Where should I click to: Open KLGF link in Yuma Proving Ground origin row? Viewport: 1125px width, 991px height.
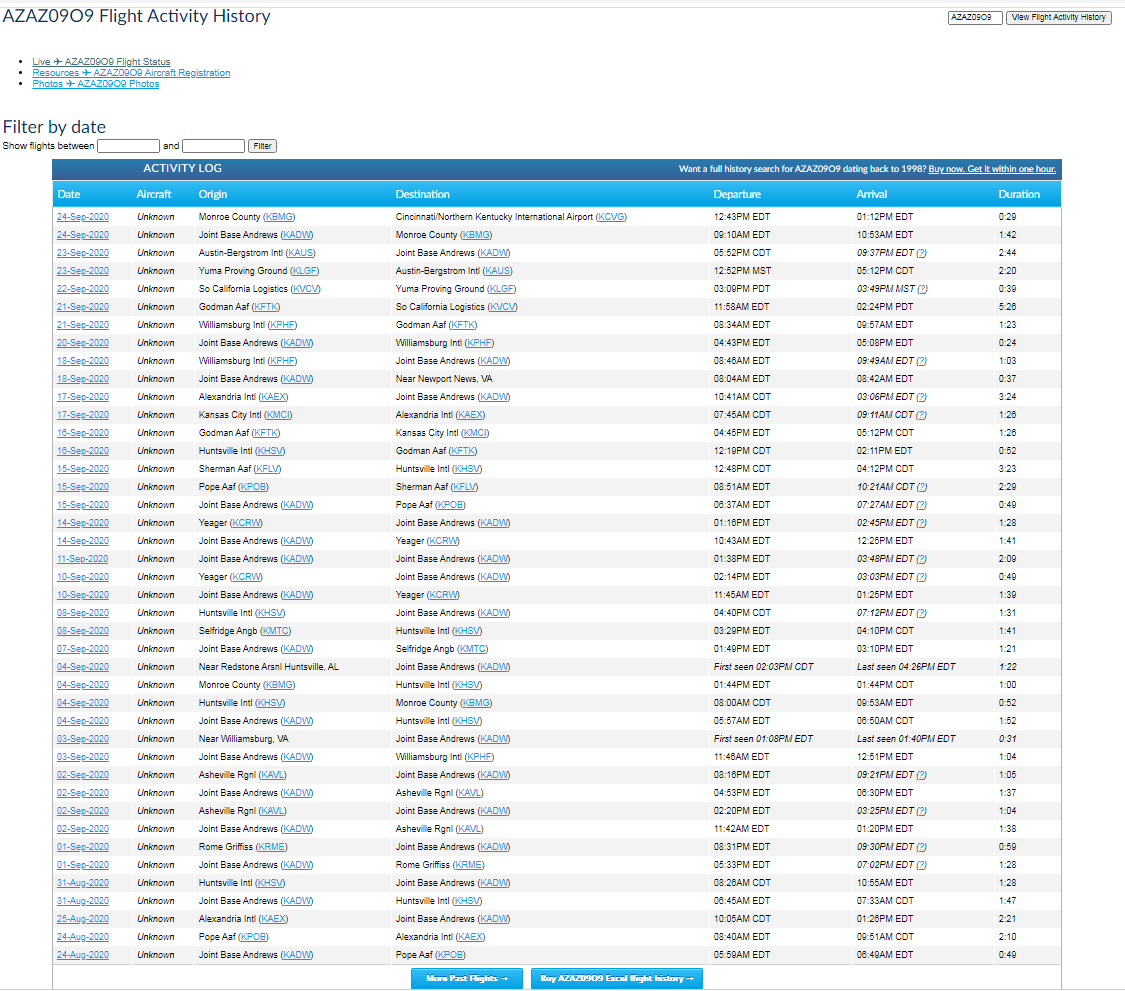coord(305,271)
